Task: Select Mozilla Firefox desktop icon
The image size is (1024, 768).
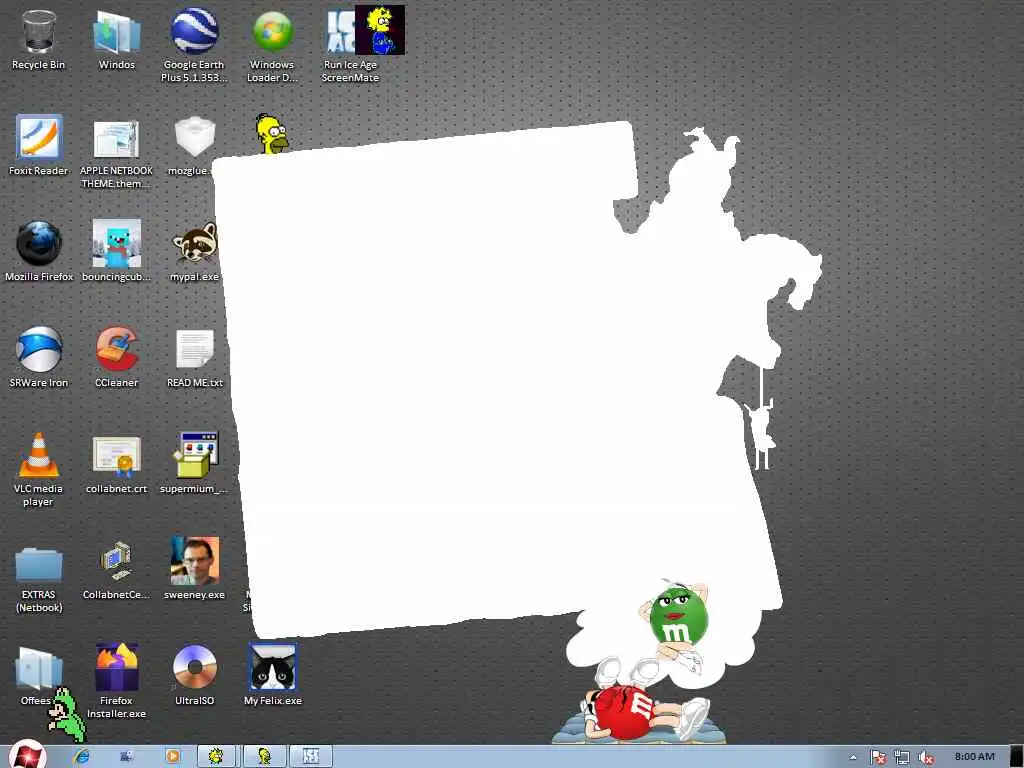Action: coord(39,243)
